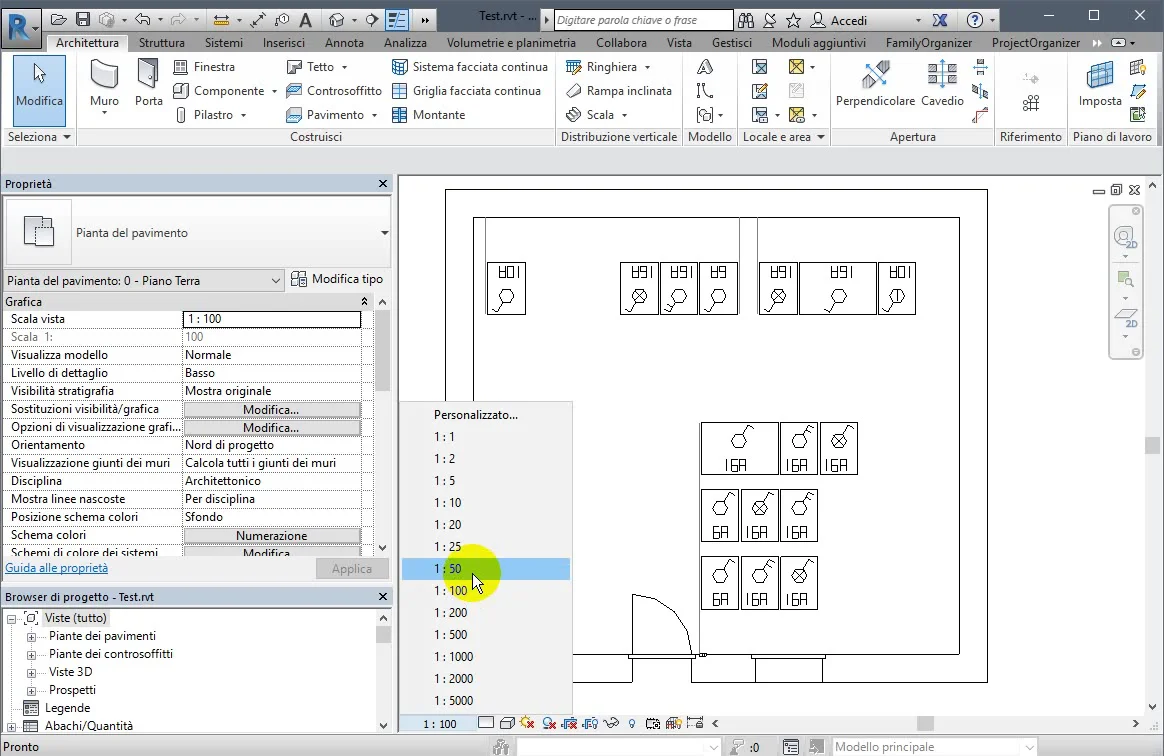
Task: Click the 1 : 100 view scale control
Action: [x=439, y=723]
